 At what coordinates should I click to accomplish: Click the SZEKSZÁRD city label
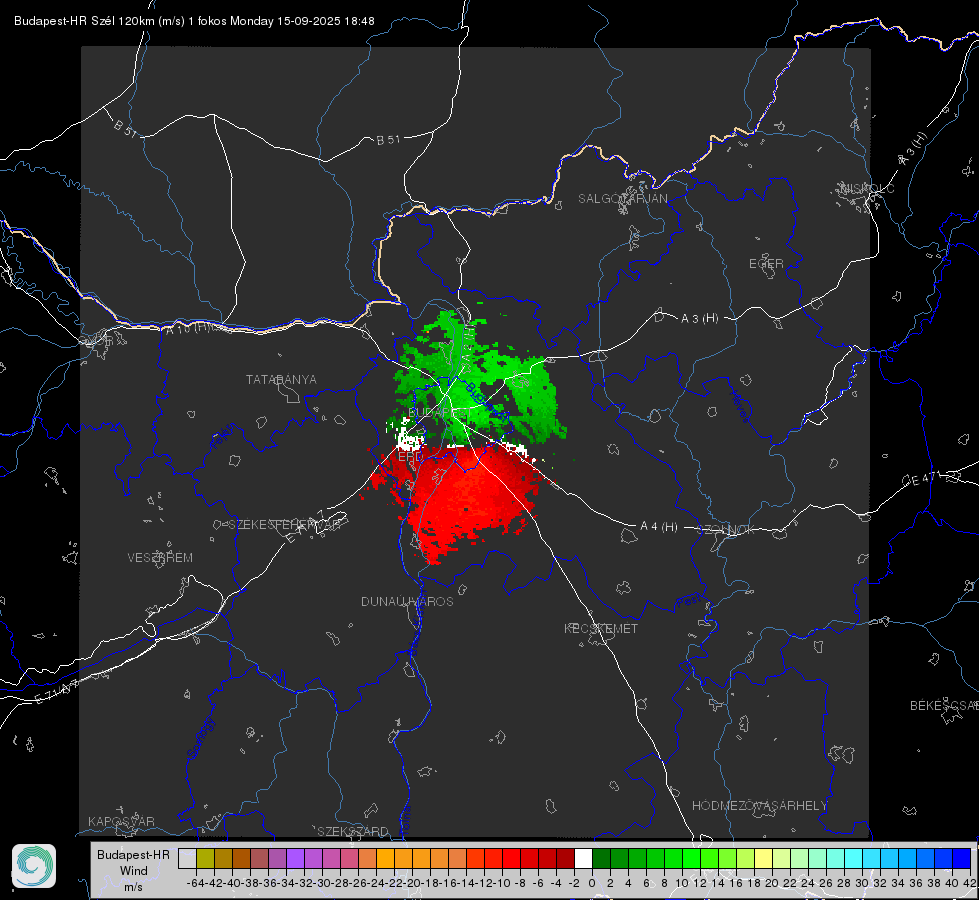pyautogui.click(x=353, y=831)
